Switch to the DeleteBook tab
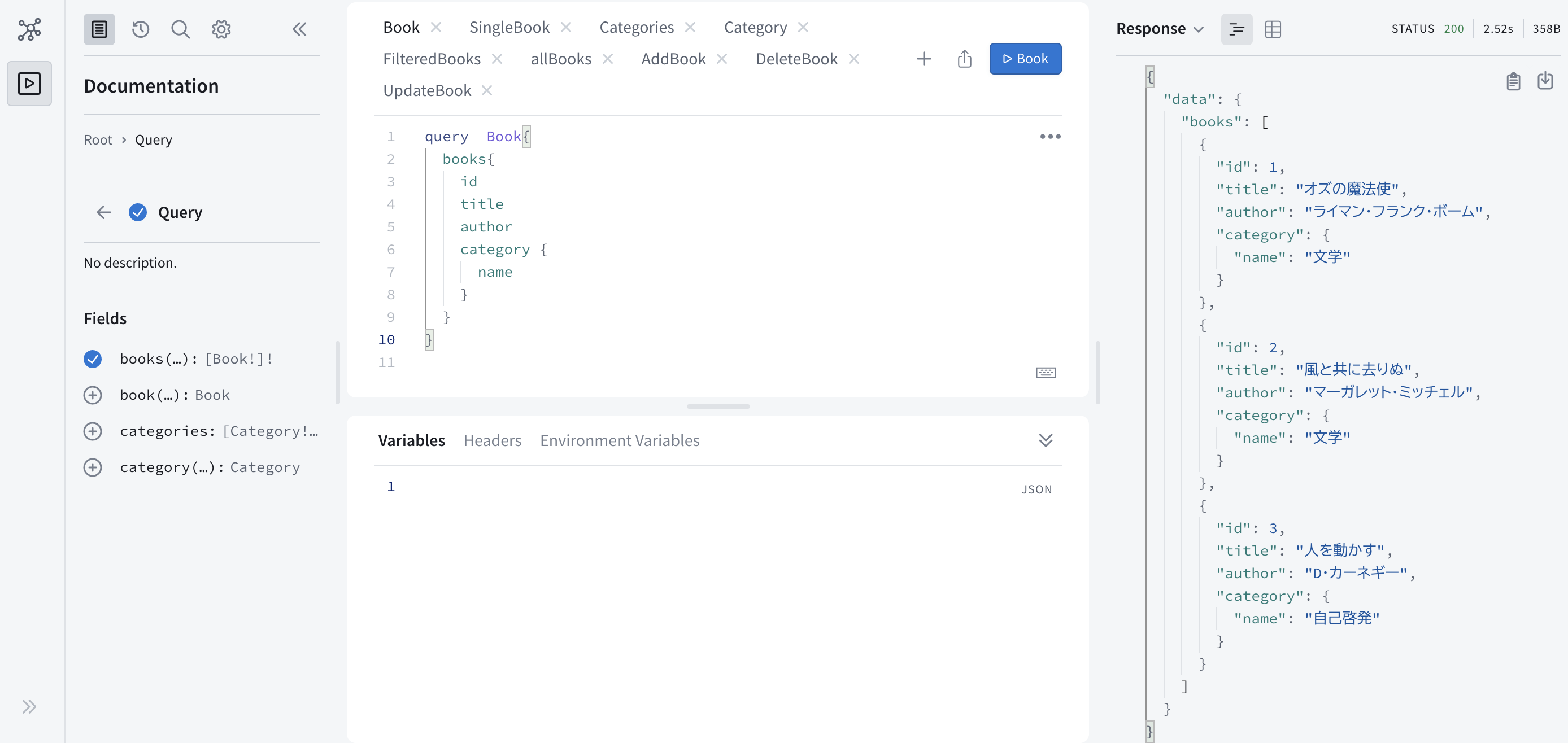1568x743 pixels. 796,58
